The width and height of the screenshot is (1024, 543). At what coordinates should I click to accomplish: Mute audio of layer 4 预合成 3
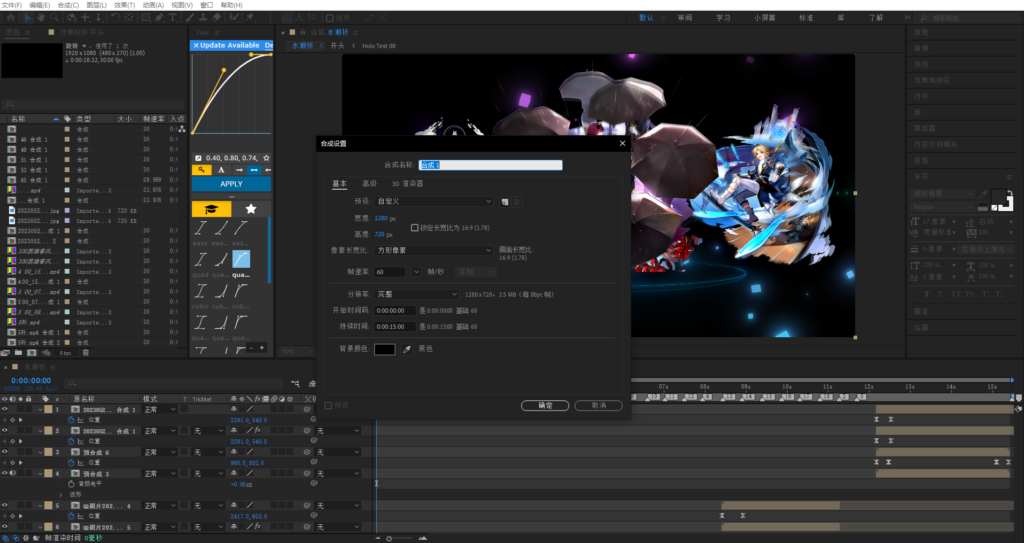click(12, 473)
